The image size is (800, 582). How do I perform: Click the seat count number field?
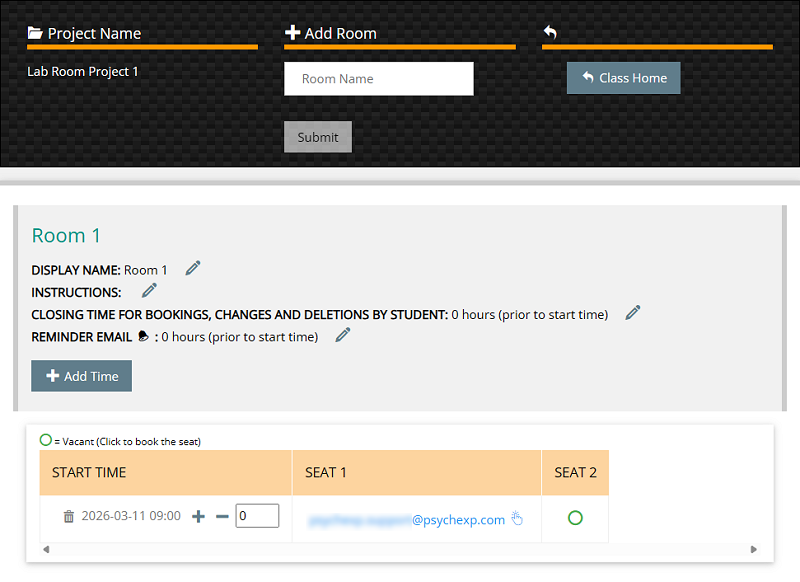coord(257,516)
